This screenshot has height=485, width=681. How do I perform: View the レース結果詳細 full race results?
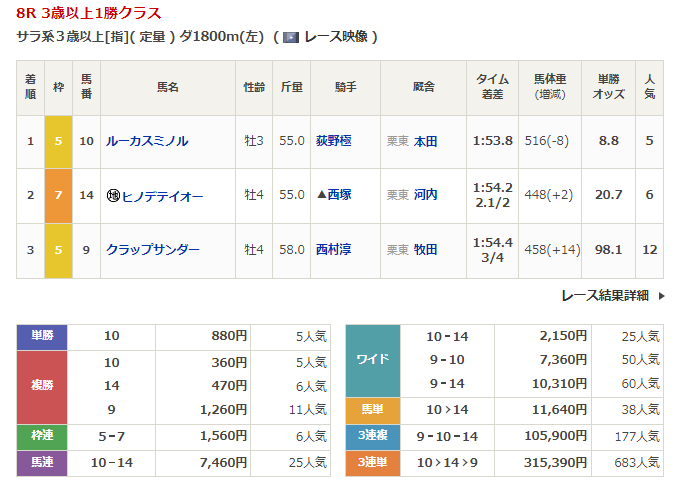tap(605, 296)
